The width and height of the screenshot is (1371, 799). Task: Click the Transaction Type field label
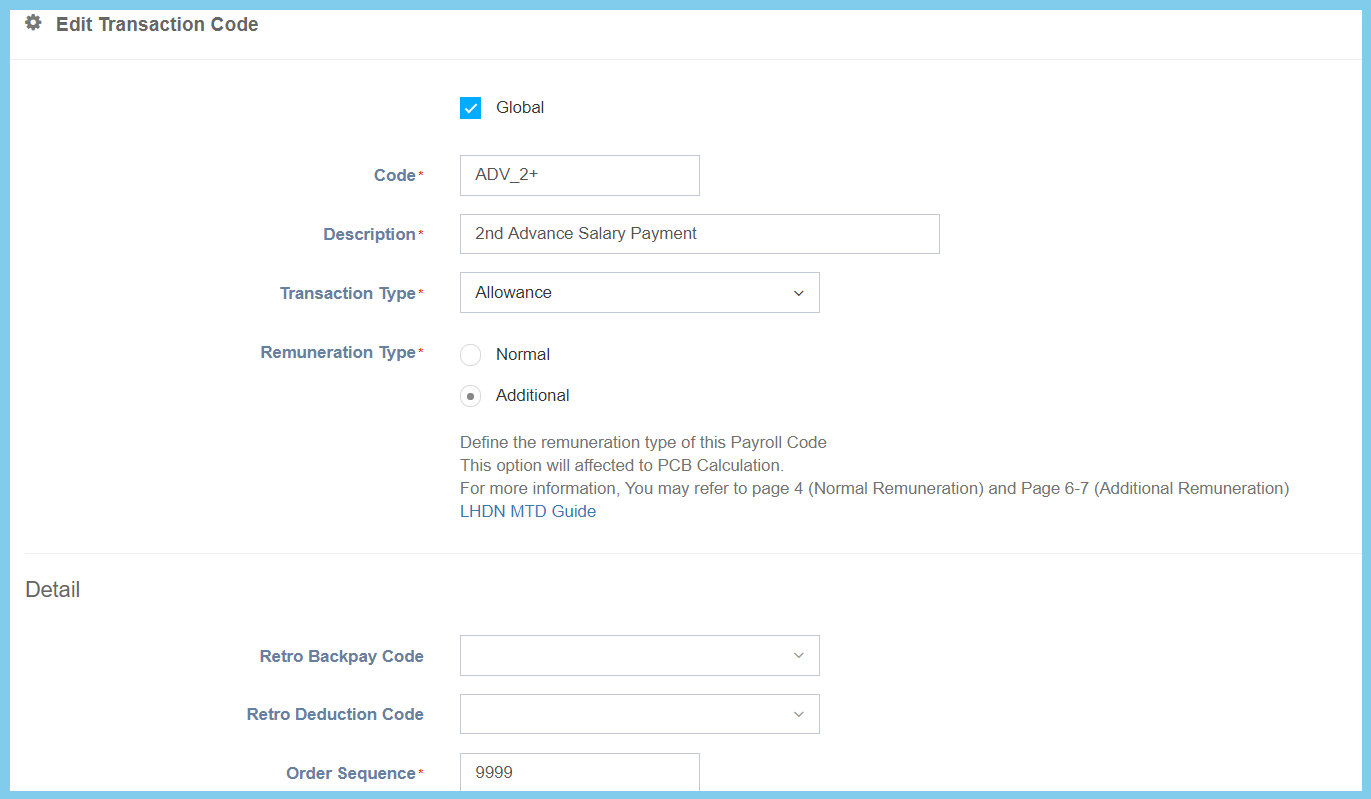347,294
